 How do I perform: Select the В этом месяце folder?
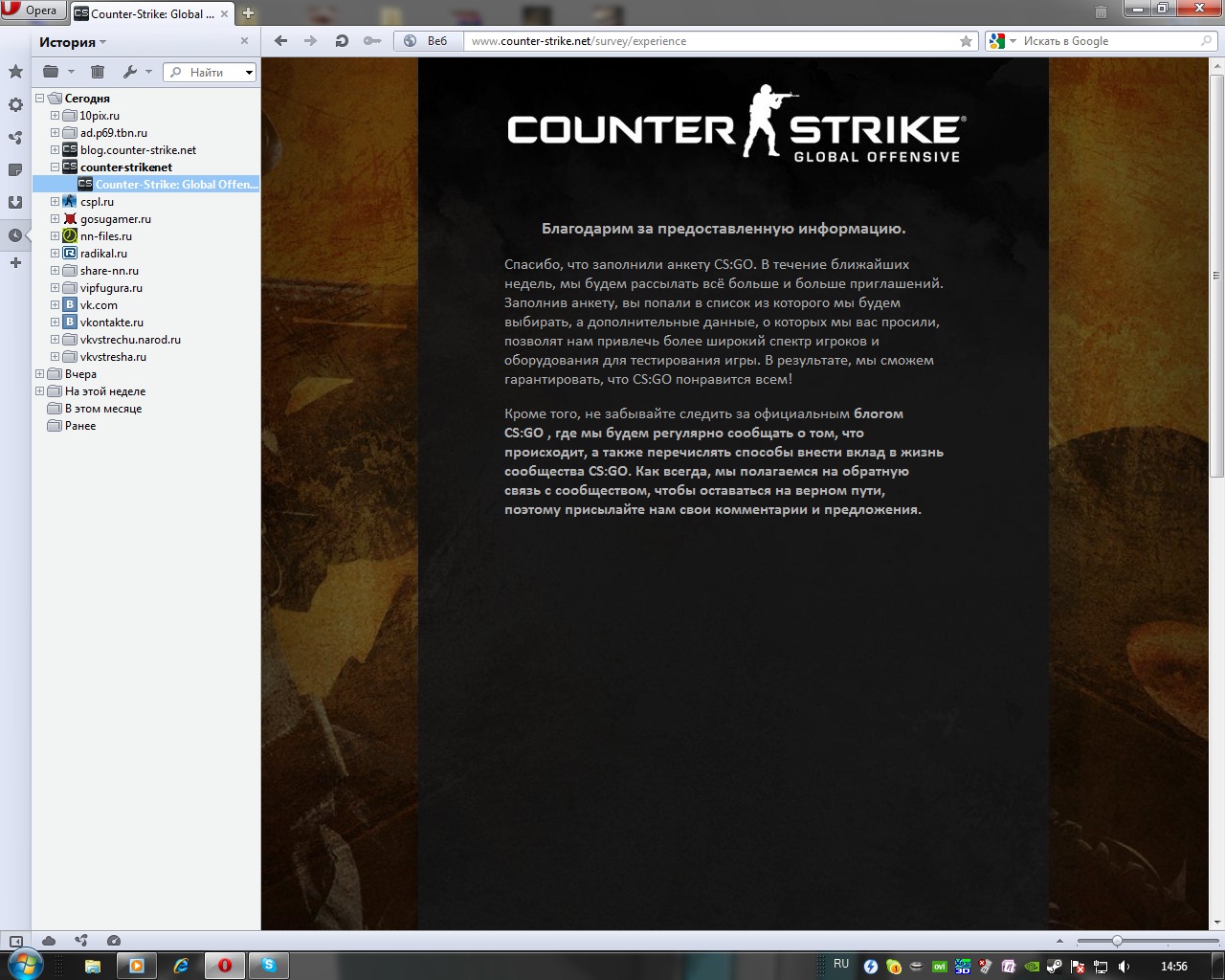click(95, 409)
